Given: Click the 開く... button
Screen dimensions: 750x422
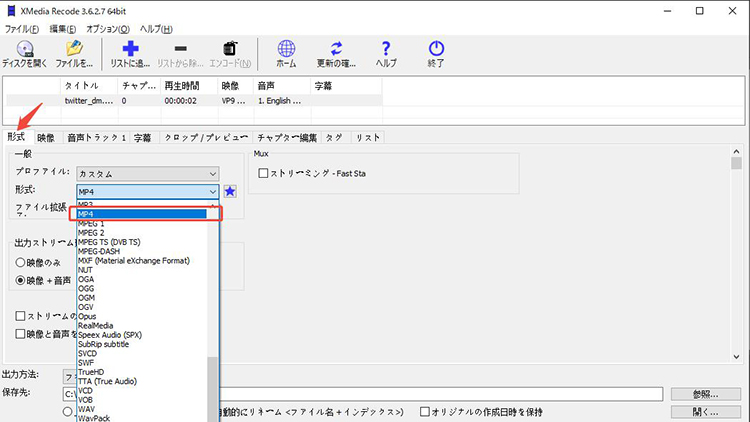Looking at the screenshot, I should [x=706, y=412].
